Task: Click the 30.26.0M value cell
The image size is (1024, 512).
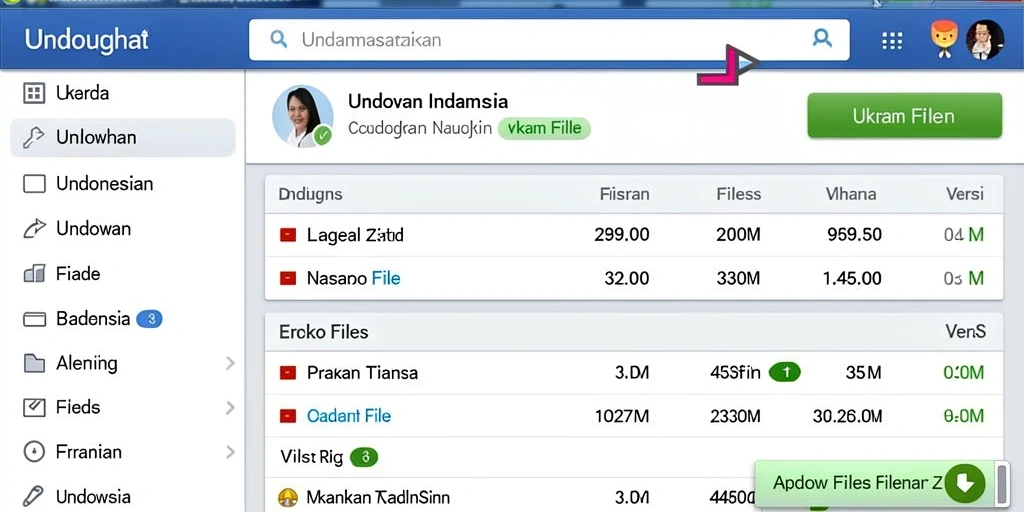Action: [x=847, y=416]
